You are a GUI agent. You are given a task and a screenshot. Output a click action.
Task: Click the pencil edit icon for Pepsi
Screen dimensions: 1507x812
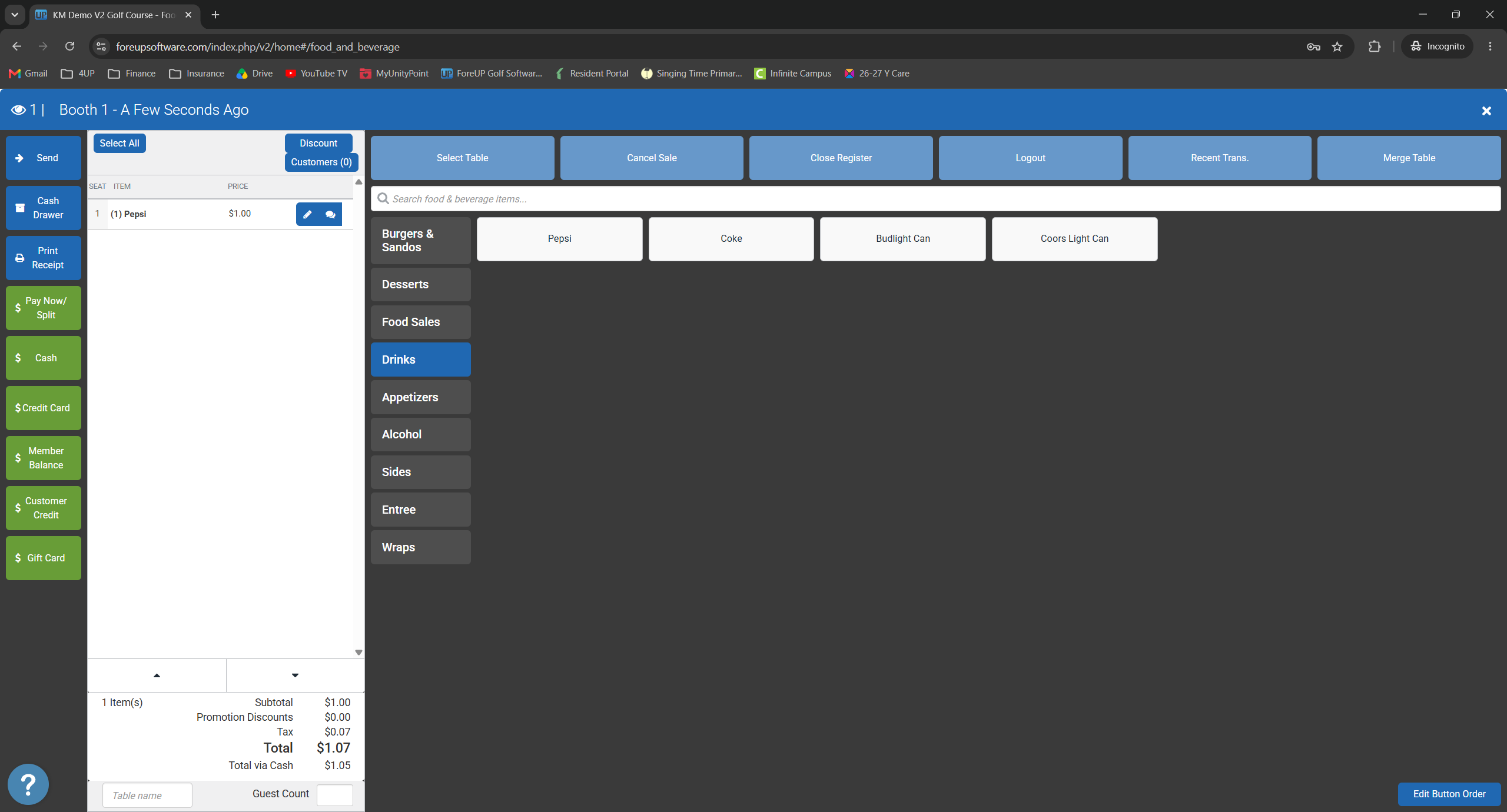click(x=307, y=214)
